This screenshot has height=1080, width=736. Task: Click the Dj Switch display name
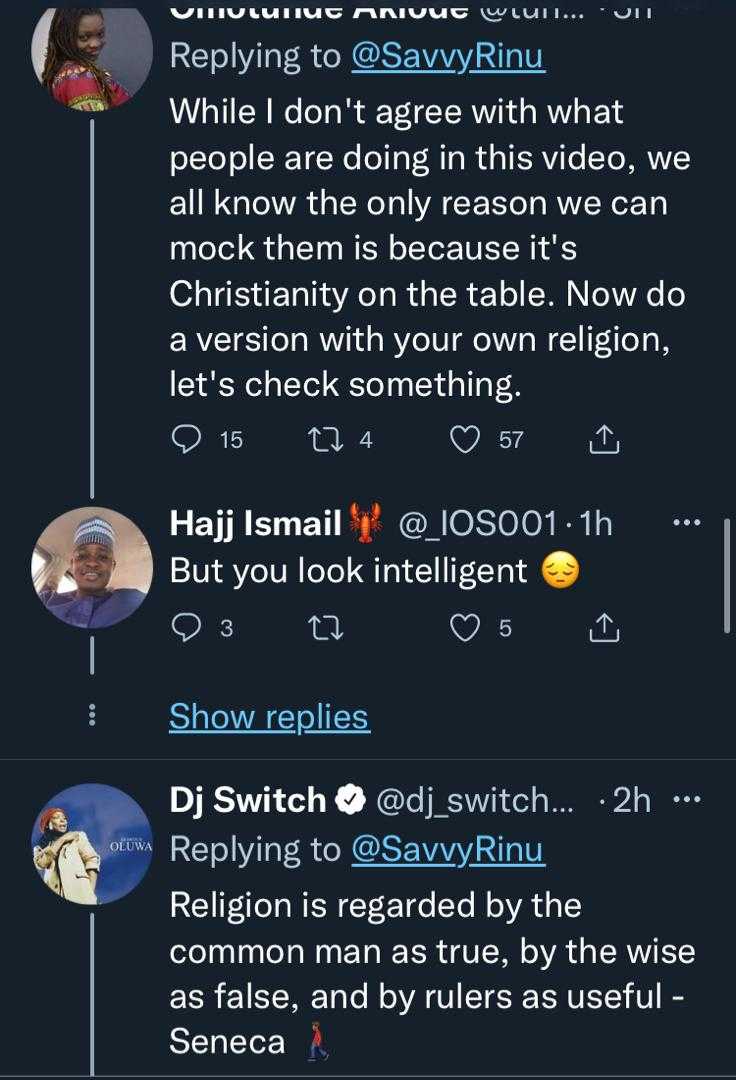pos(247,800)
